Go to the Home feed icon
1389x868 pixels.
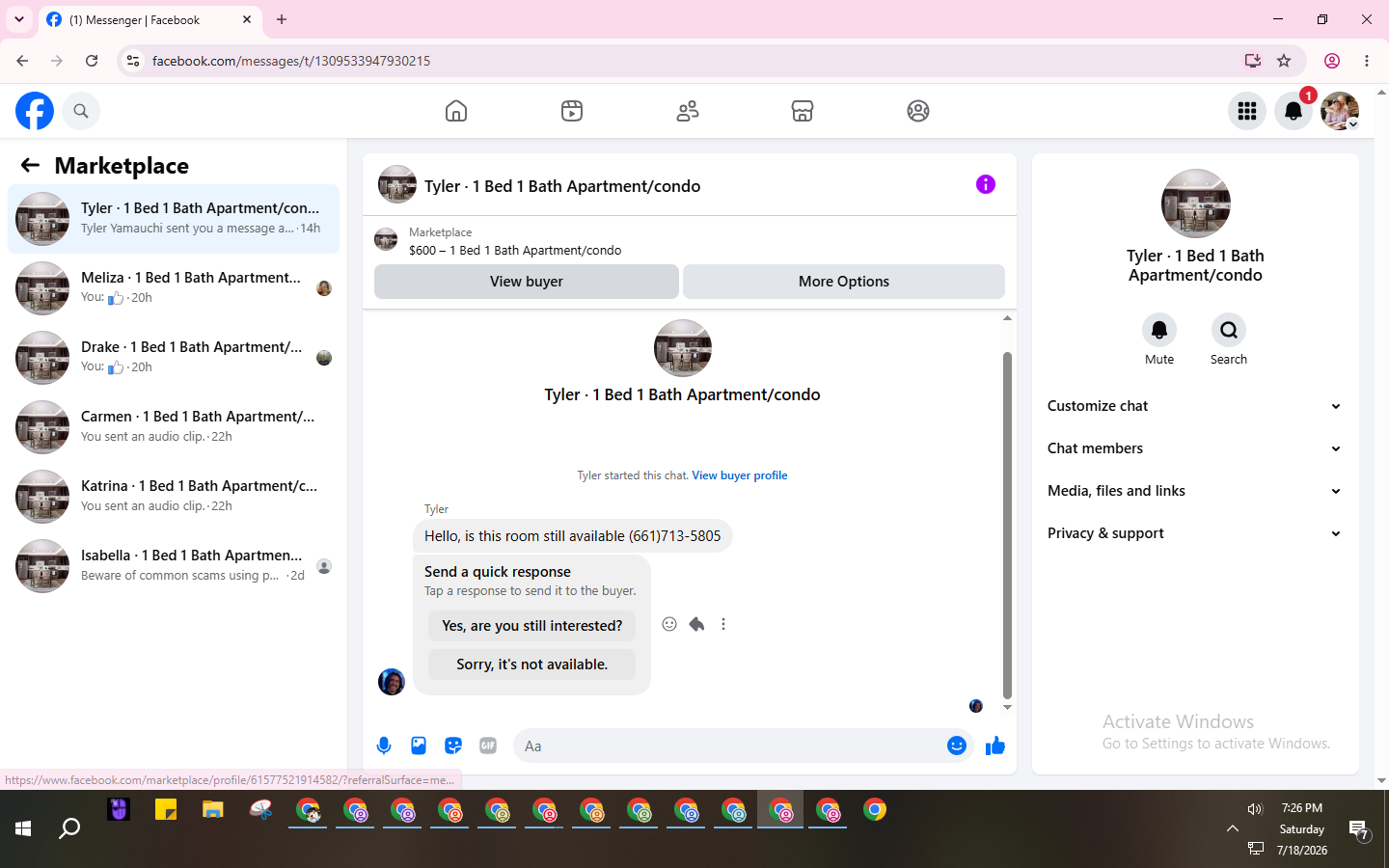click(x=456, y=111)
